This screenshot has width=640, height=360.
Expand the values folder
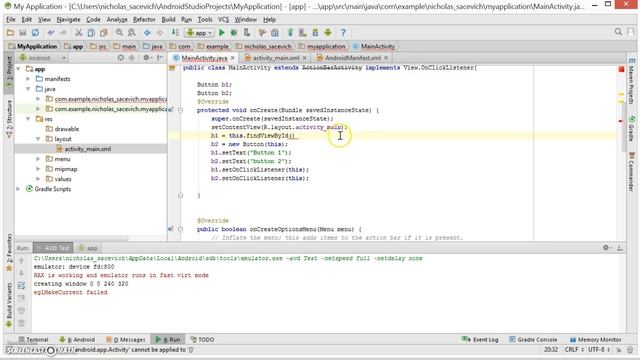[38, 179]
